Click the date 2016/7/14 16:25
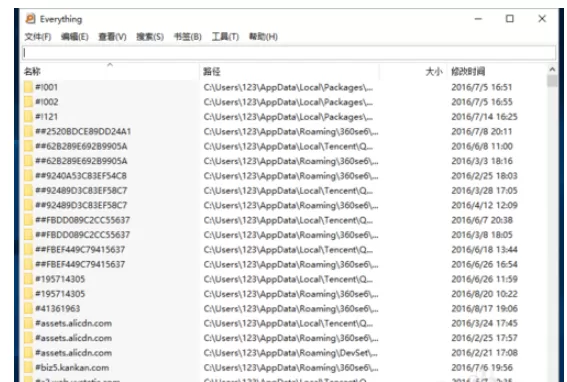This screenshot has height=382, width=567. click(x=484, y=117)
